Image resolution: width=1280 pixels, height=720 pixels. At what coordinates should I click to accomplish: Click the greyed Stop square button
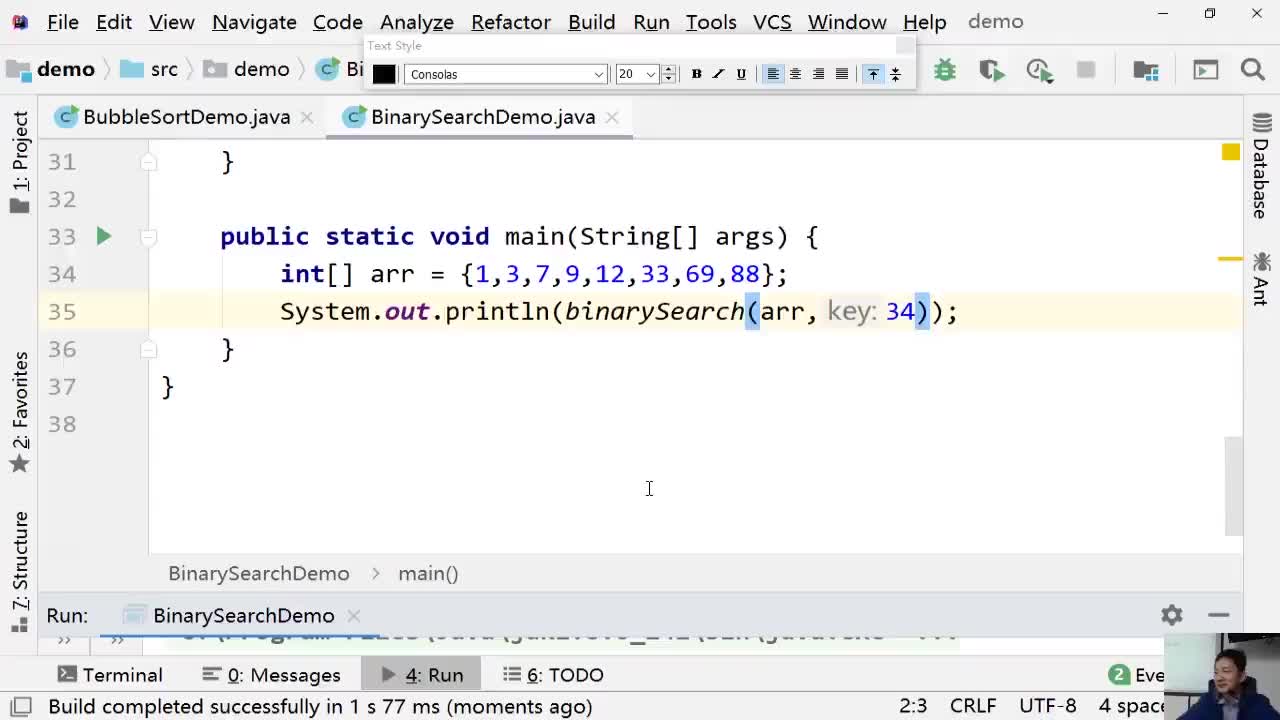[1086, 70]
